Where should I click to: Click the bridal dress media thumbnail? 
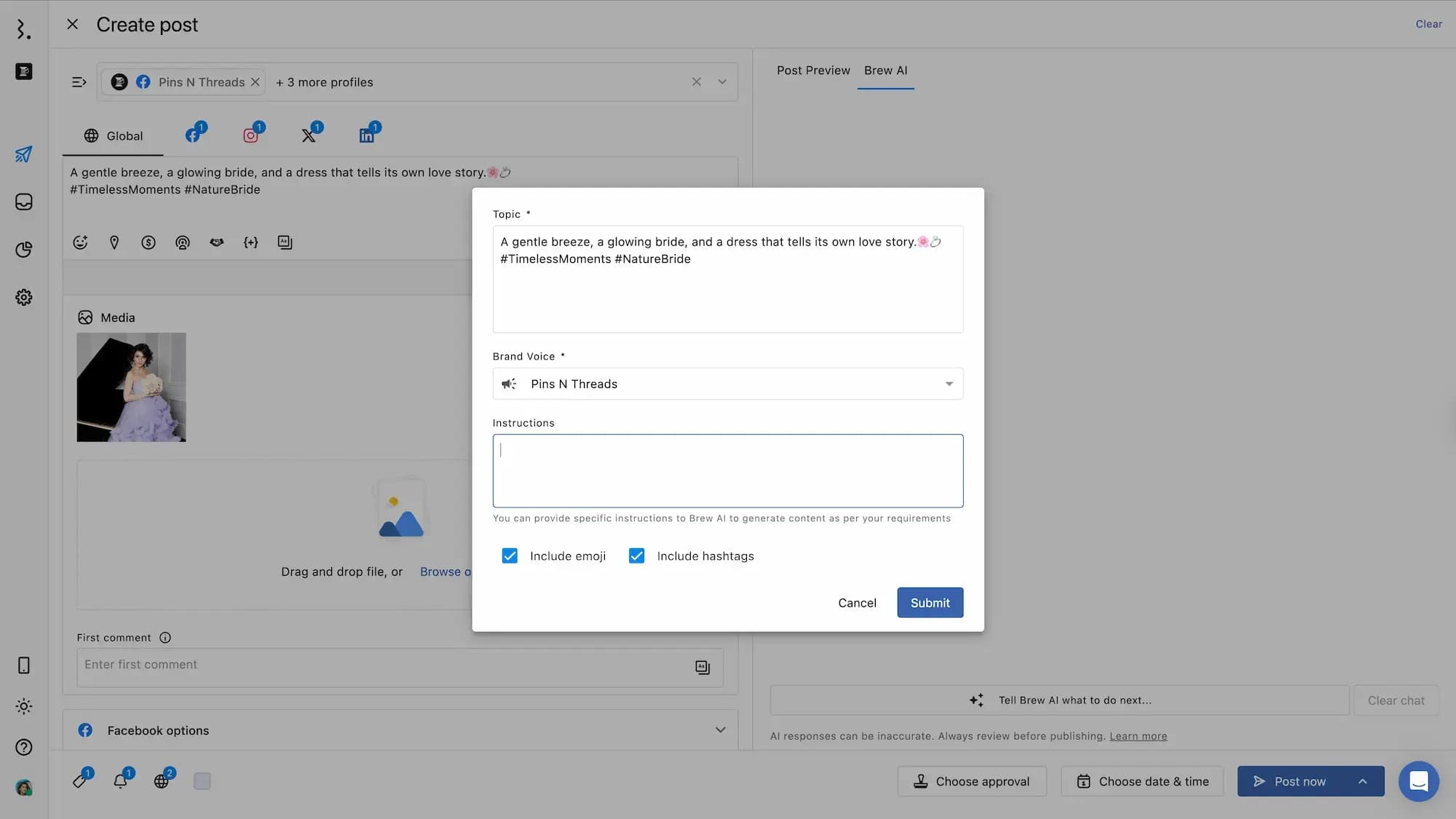click(131, 387)
